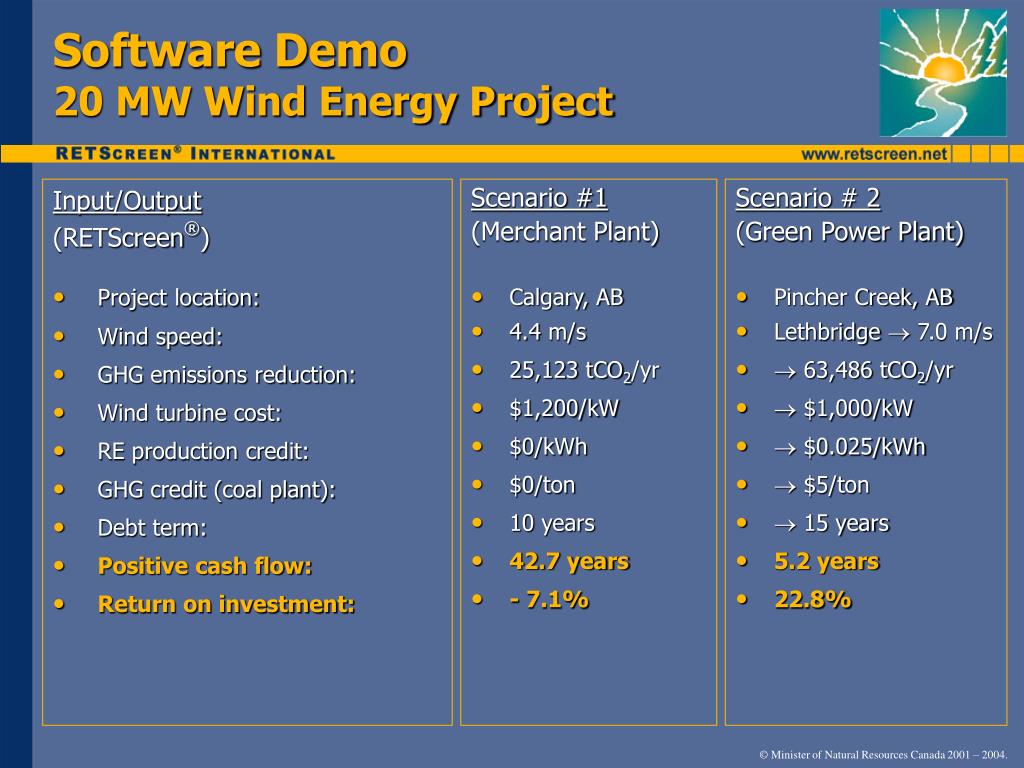1024x768 pixels.
Task: Click the 'Input/Output' heading
Action: 127,201
